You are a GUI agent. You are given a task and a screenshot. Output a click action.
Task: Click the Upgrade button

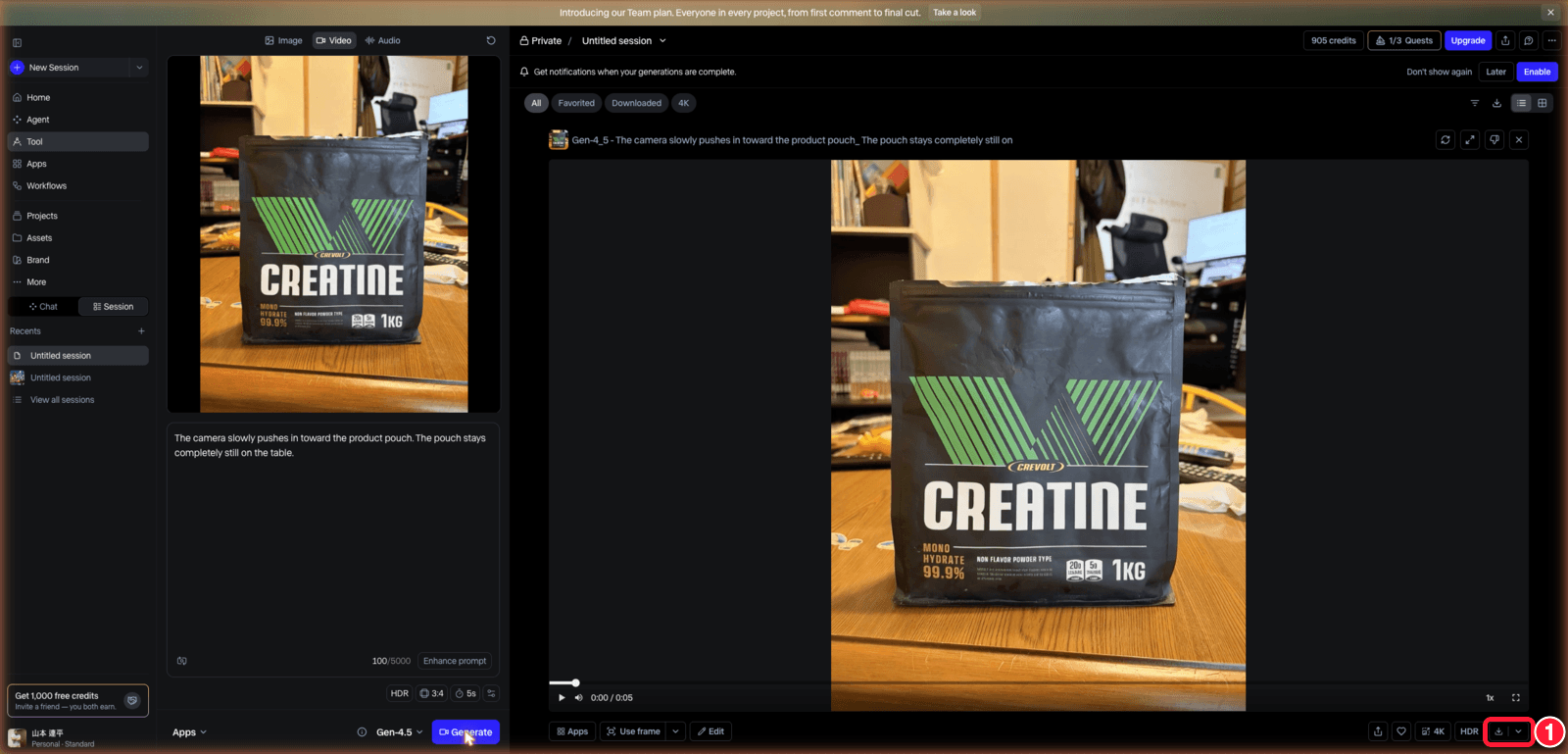click(1468, 40)
